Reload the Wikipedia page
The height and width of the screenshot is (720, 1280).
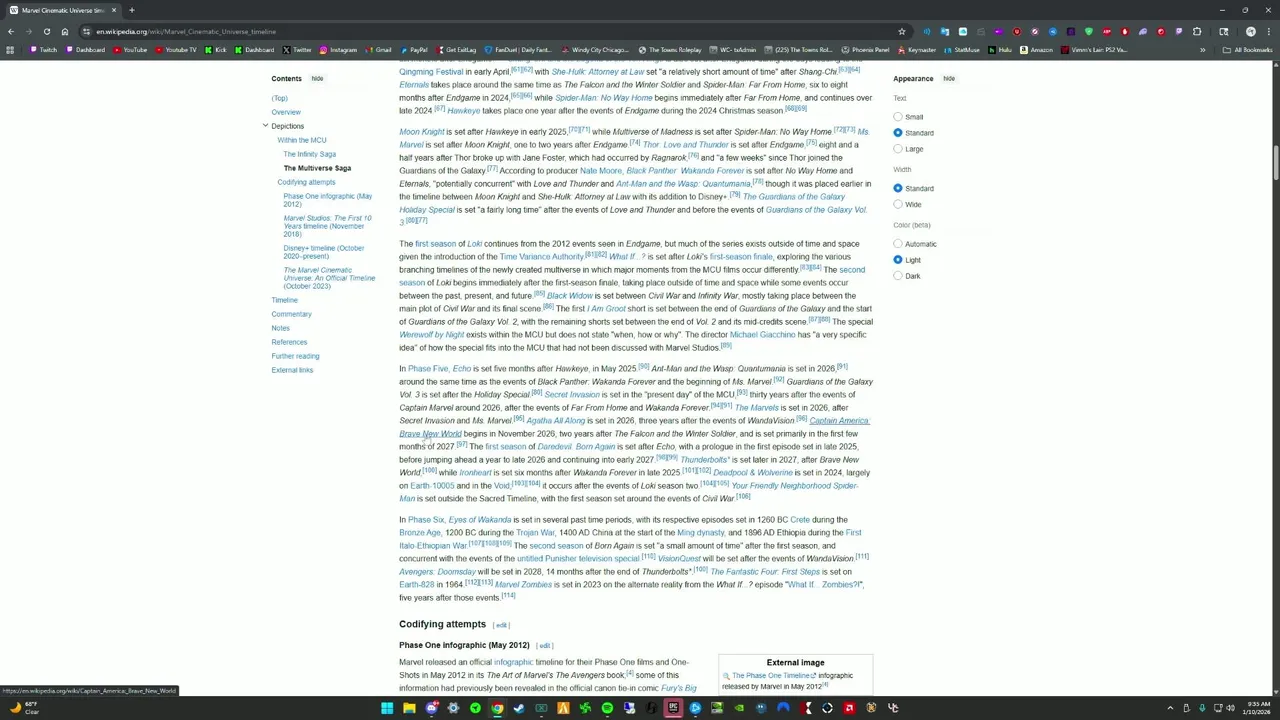[x=46, y=31]
